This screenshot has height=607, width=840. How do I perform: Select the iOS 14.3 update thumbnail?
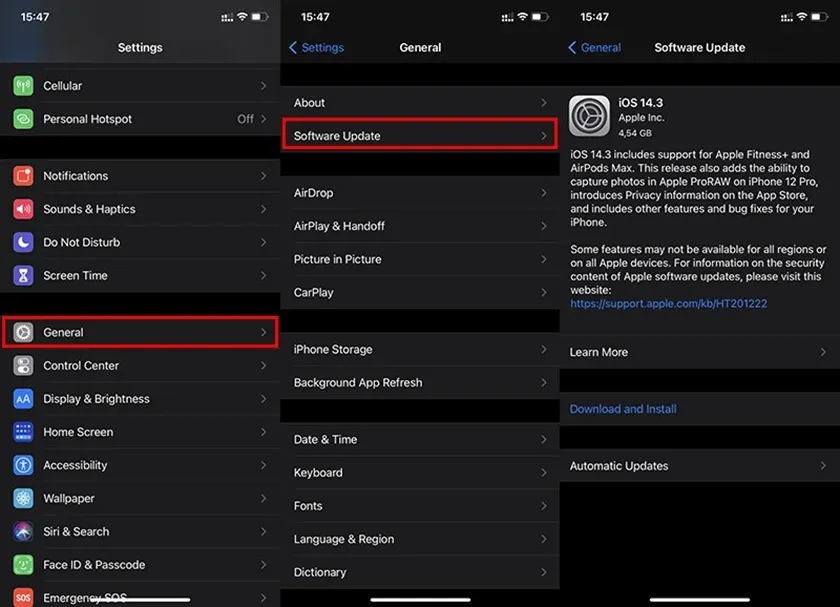tap(590, 116)
